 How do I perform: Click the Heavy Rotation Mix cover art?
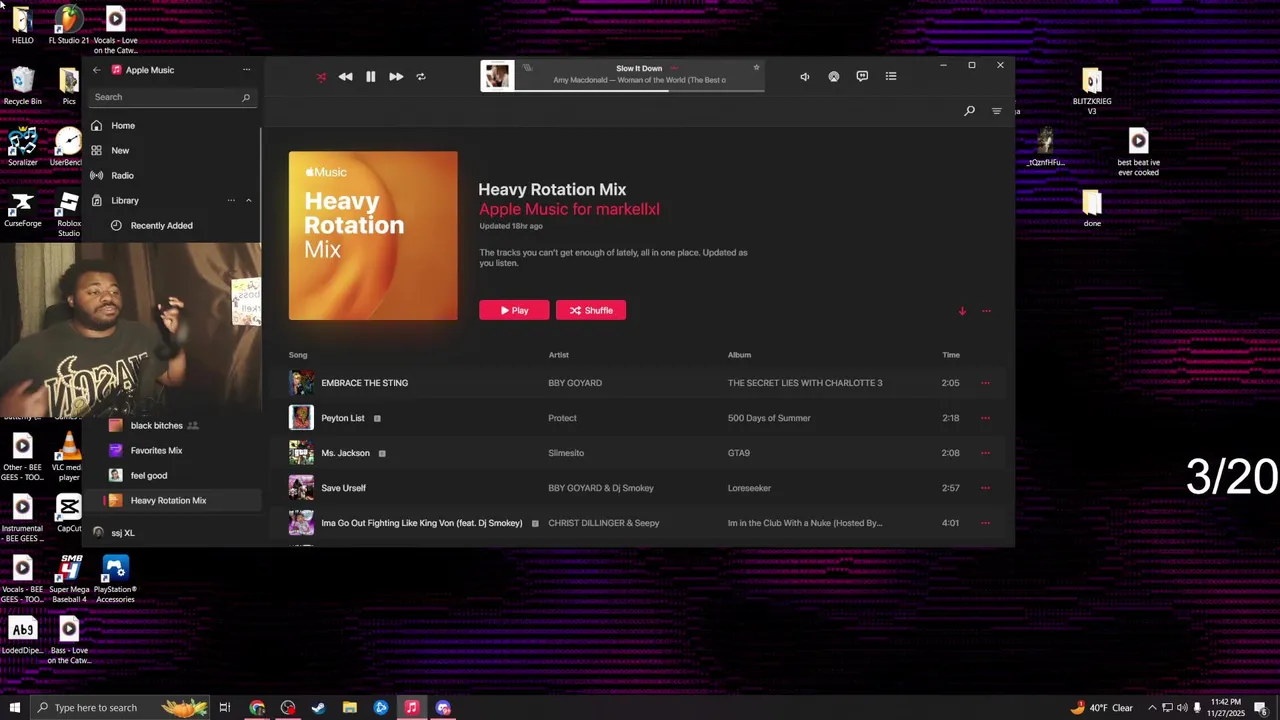373,236
